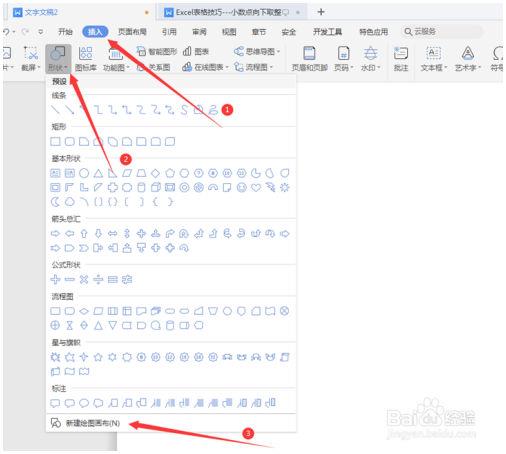Open the 形状 shapes dropdown
Image resolution: width=506 pixels, height=454 pixels.
pos(58,59)
